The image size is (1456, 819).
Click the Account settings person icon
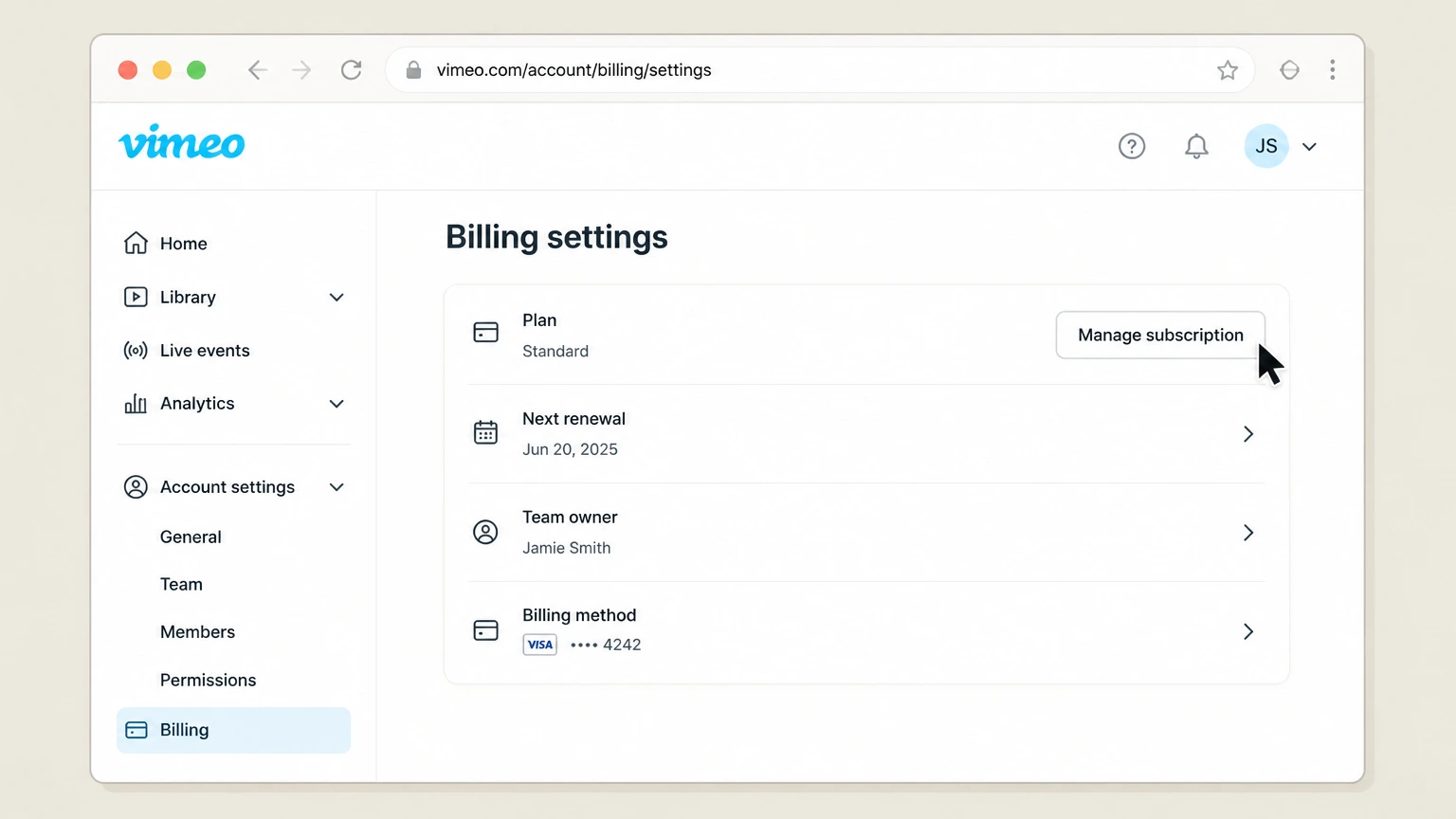(x=136, y=487)
